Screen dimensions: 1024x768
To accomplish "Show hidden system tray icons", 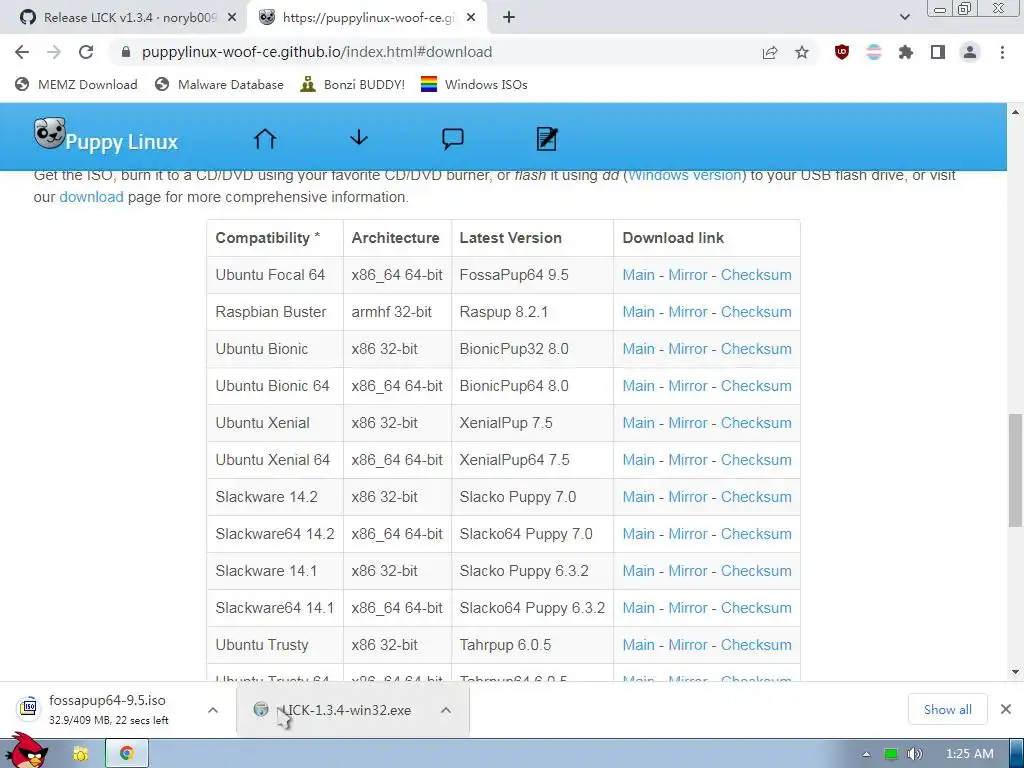I will [867, 754].
